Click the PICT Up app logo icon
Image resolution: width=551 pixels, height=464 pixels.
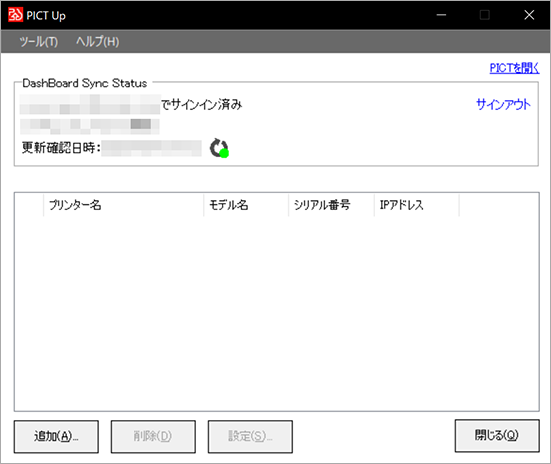click(x=15, y=15)
